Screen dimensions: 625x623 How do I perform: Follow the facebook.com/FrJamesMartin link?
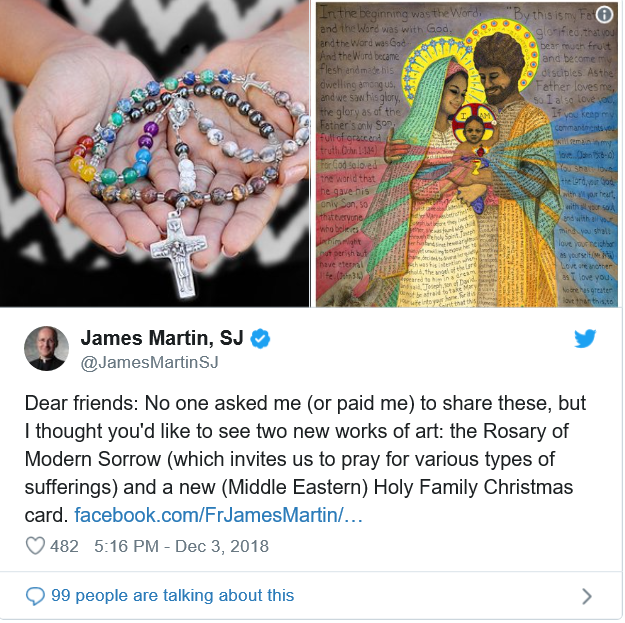pos(218,515)
